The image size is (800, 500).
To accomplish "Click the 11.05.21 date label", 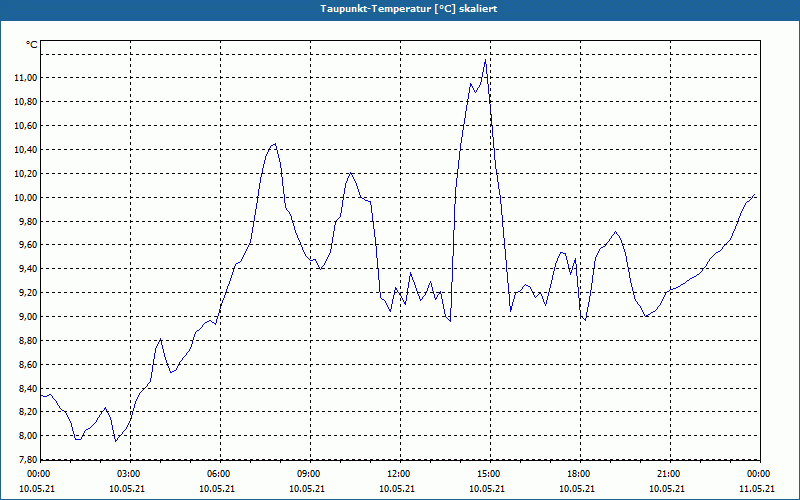I will (x=757, y=489).
